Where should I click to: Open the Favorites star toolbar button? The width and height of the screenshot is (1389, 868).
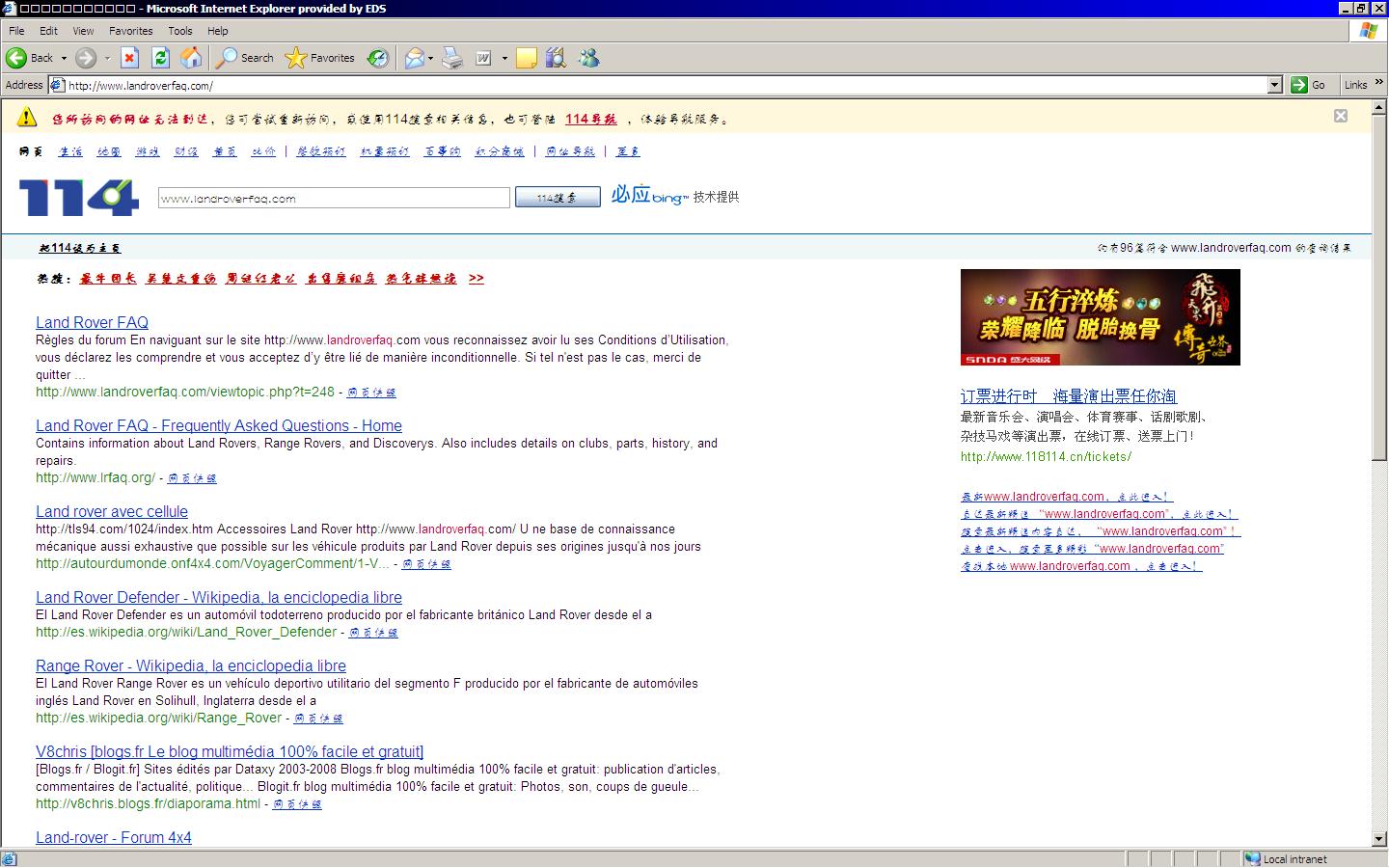point(321,58)
